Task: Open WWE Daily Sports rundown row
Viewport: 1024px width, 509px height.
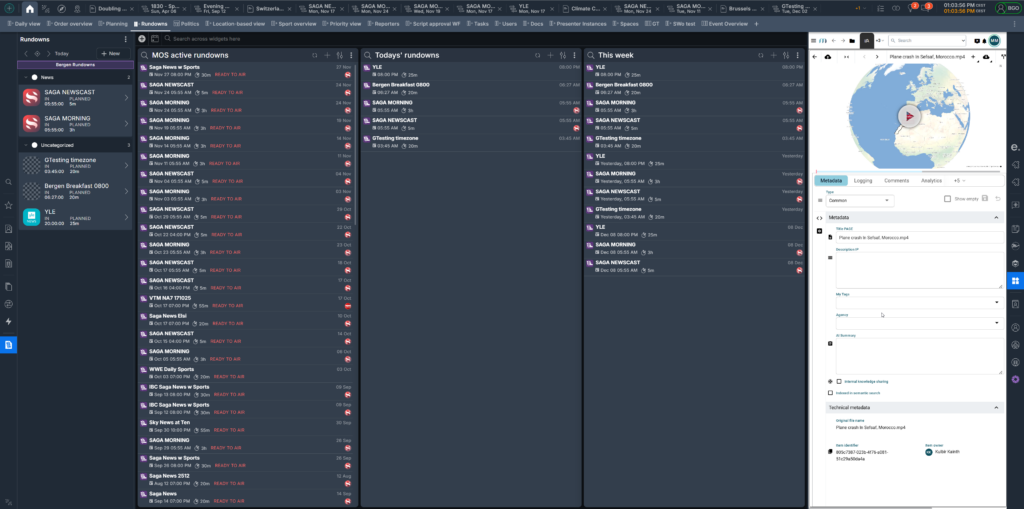Action: pyautogui.click(x=247, y=372)
